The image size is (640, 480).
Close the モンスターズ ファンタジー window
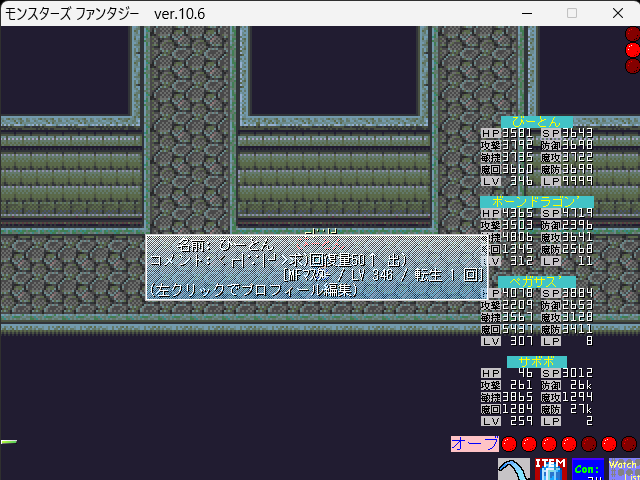click(x=618, y=13)
